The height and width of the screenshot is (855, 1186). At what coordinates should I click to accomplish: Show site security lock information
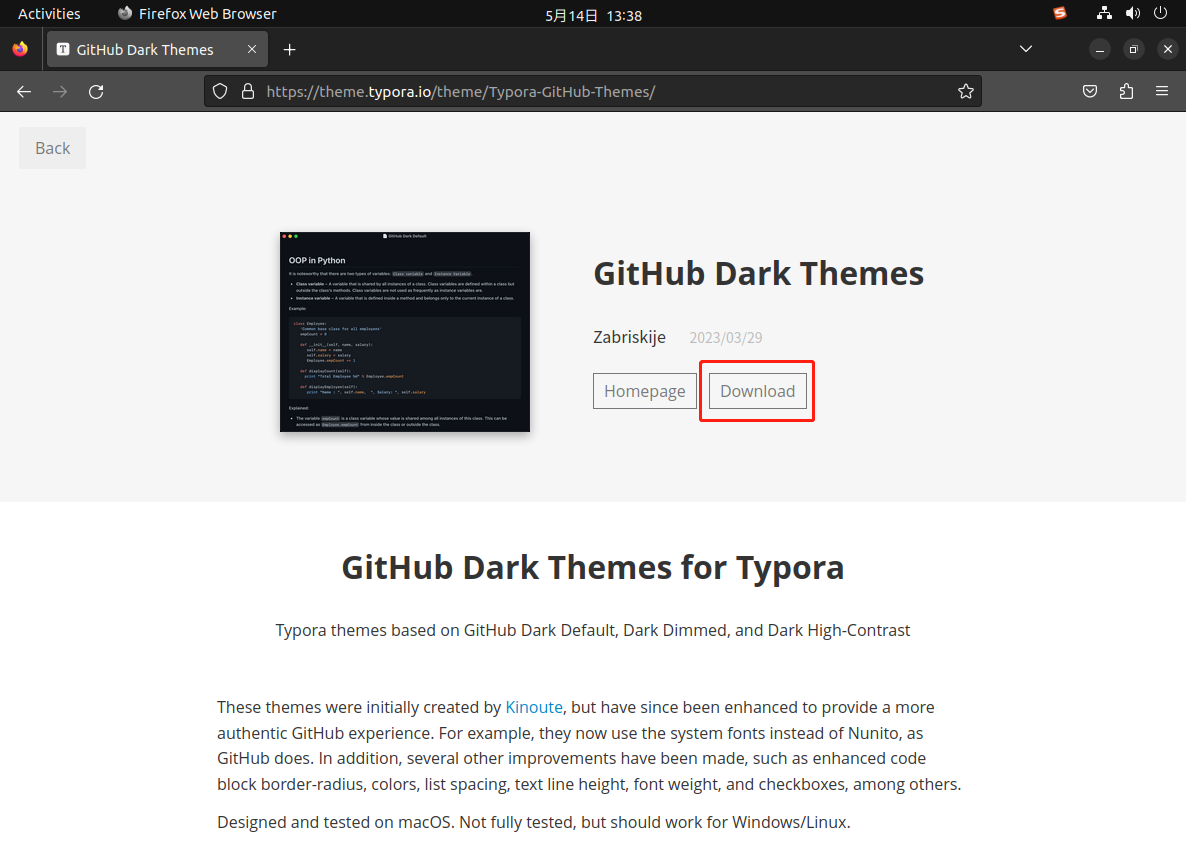[x=247, y=92]
